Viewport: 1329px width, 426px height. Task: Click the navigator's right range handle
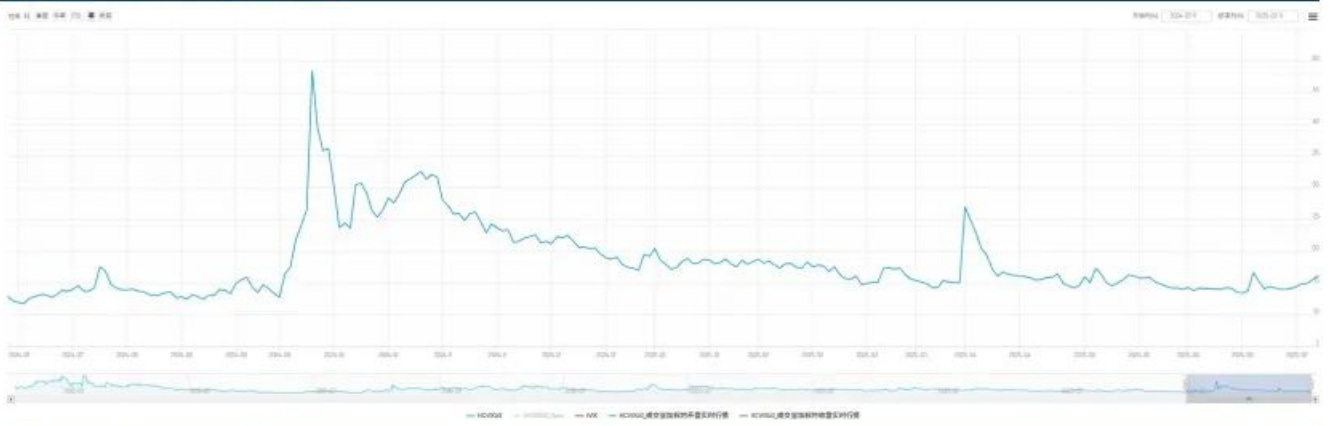(1311, 384)
